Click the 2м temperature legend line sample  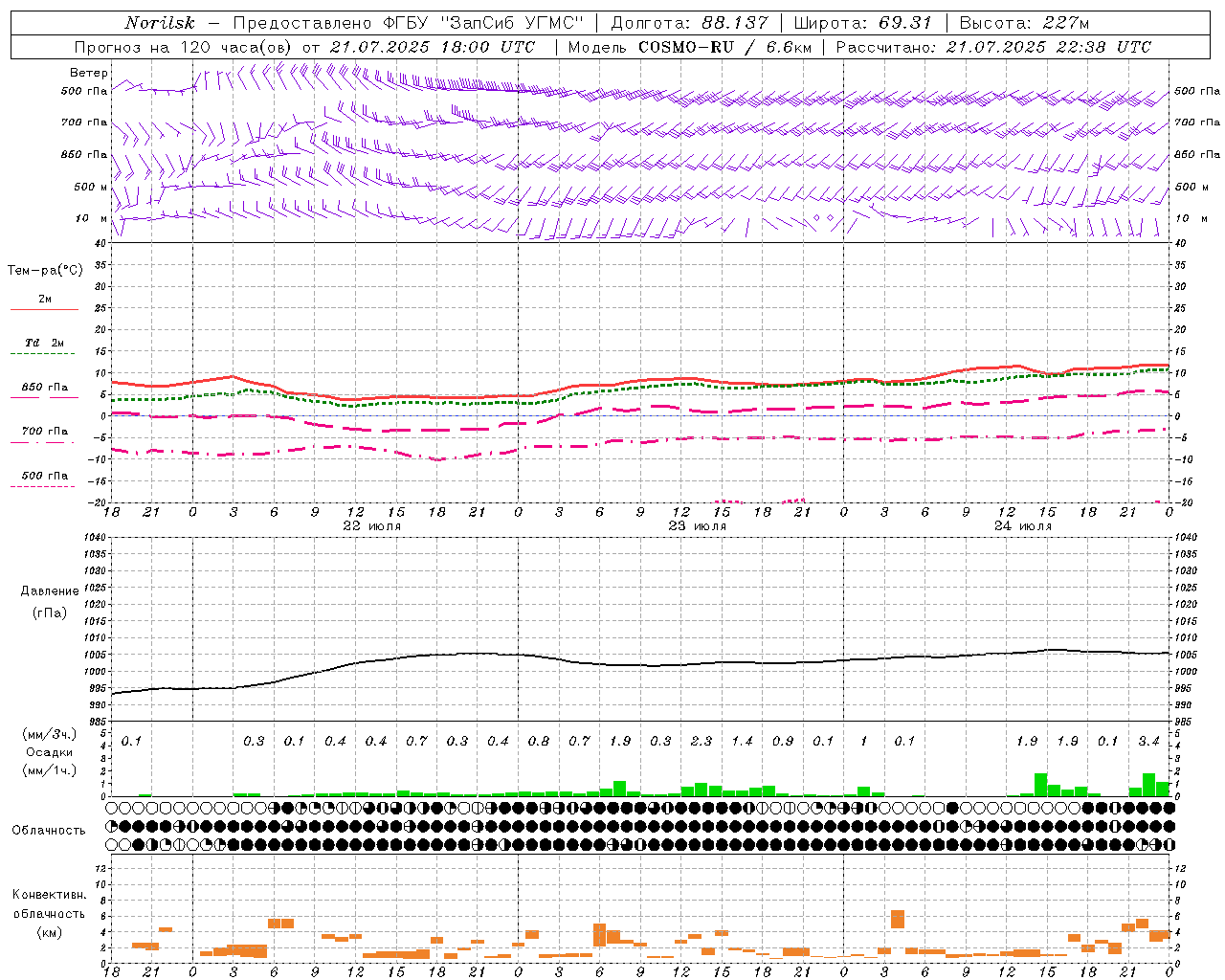coord(44,309)
